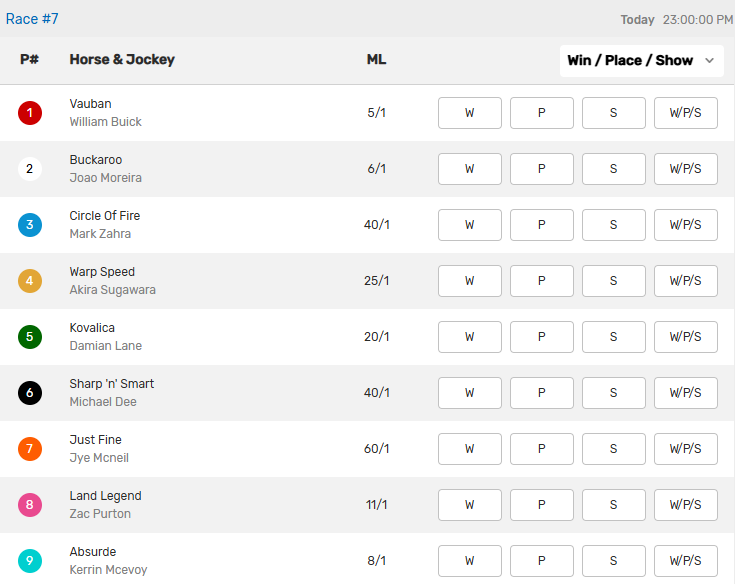
Task: Select W/P/S bet for Warp Speed
Action: [x=685, y=281]
